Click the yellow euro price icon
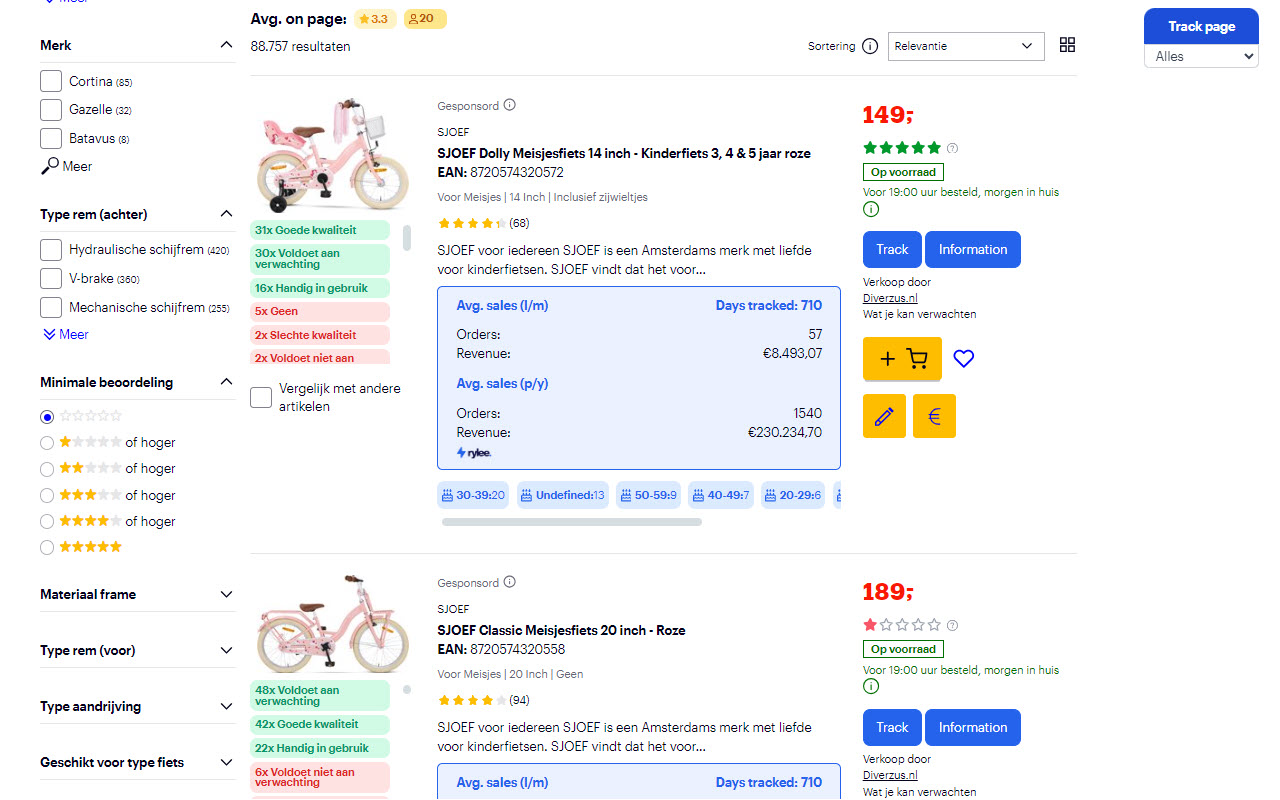Screen dimensions: 1280x800 tap(934, 416)
